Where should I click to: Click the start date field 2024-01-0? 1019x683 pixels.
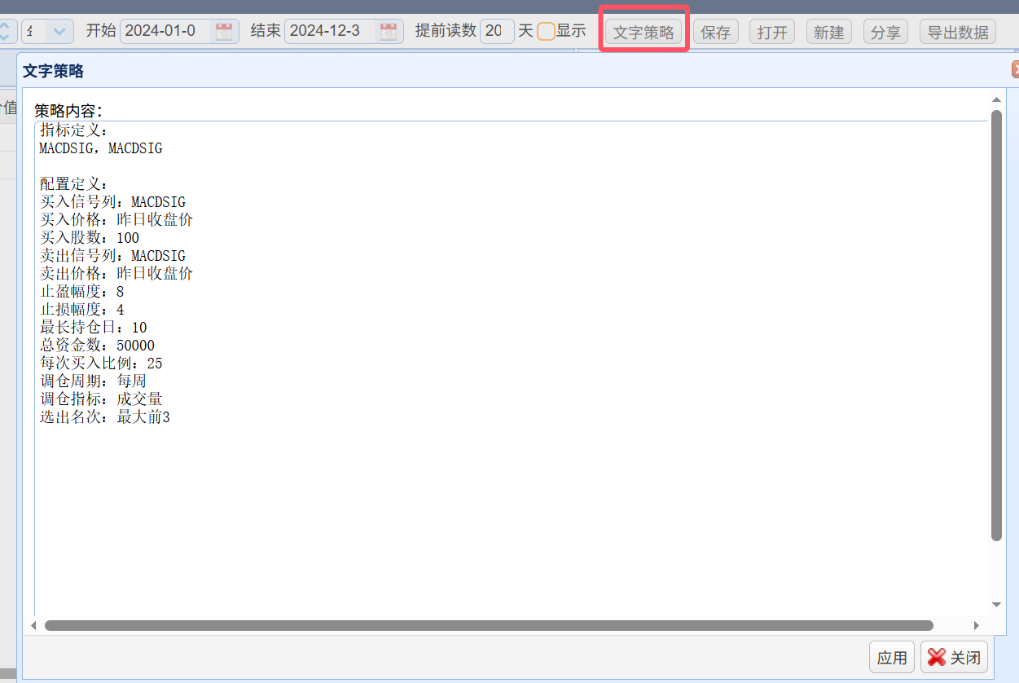click(166, 31)
